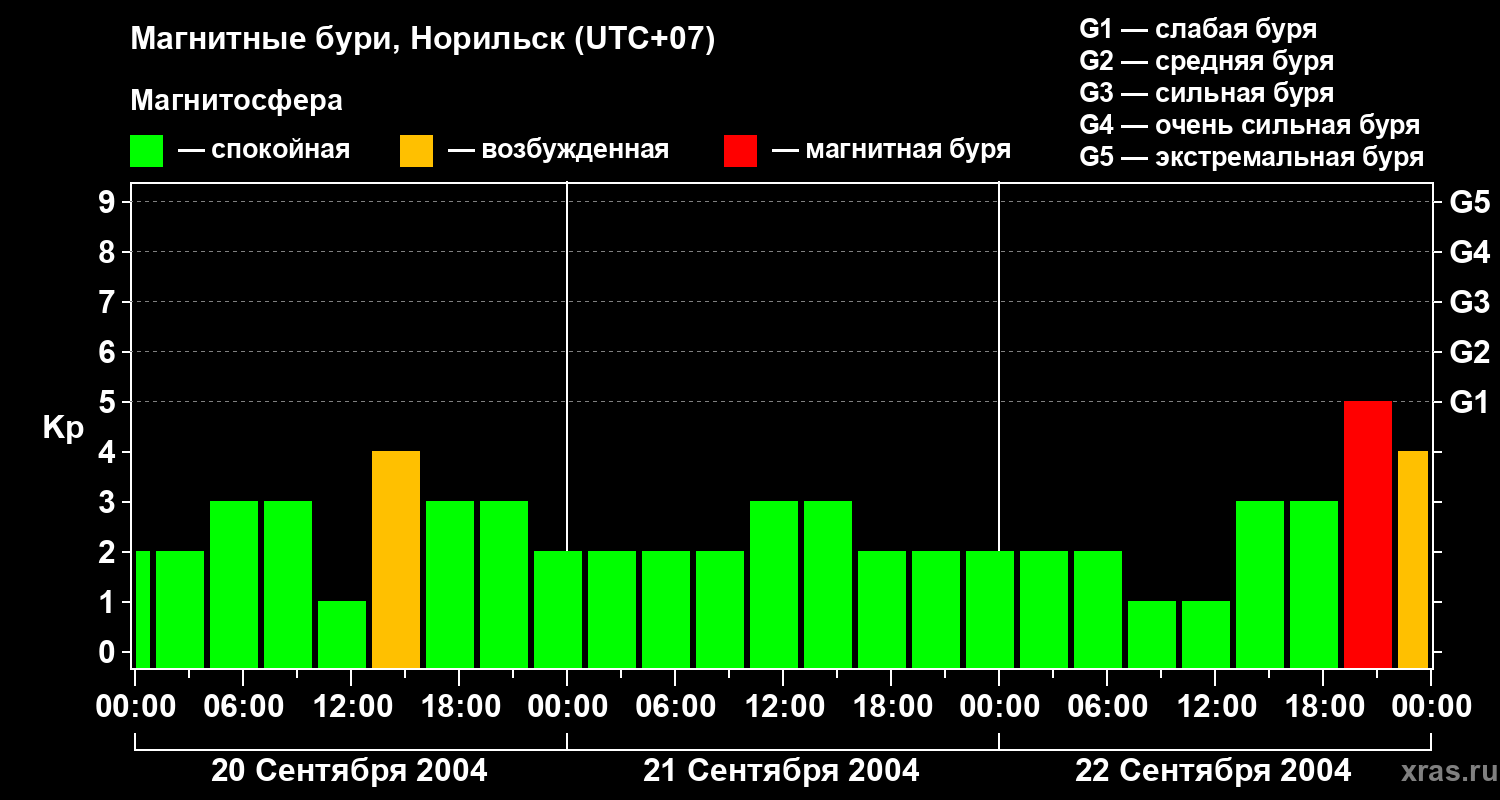Click the '12:00' time label above 21 Сентября
Image resolution: width=1500 pixels, height=800 pixels.
pyautogui.click(x=783, y=707)
